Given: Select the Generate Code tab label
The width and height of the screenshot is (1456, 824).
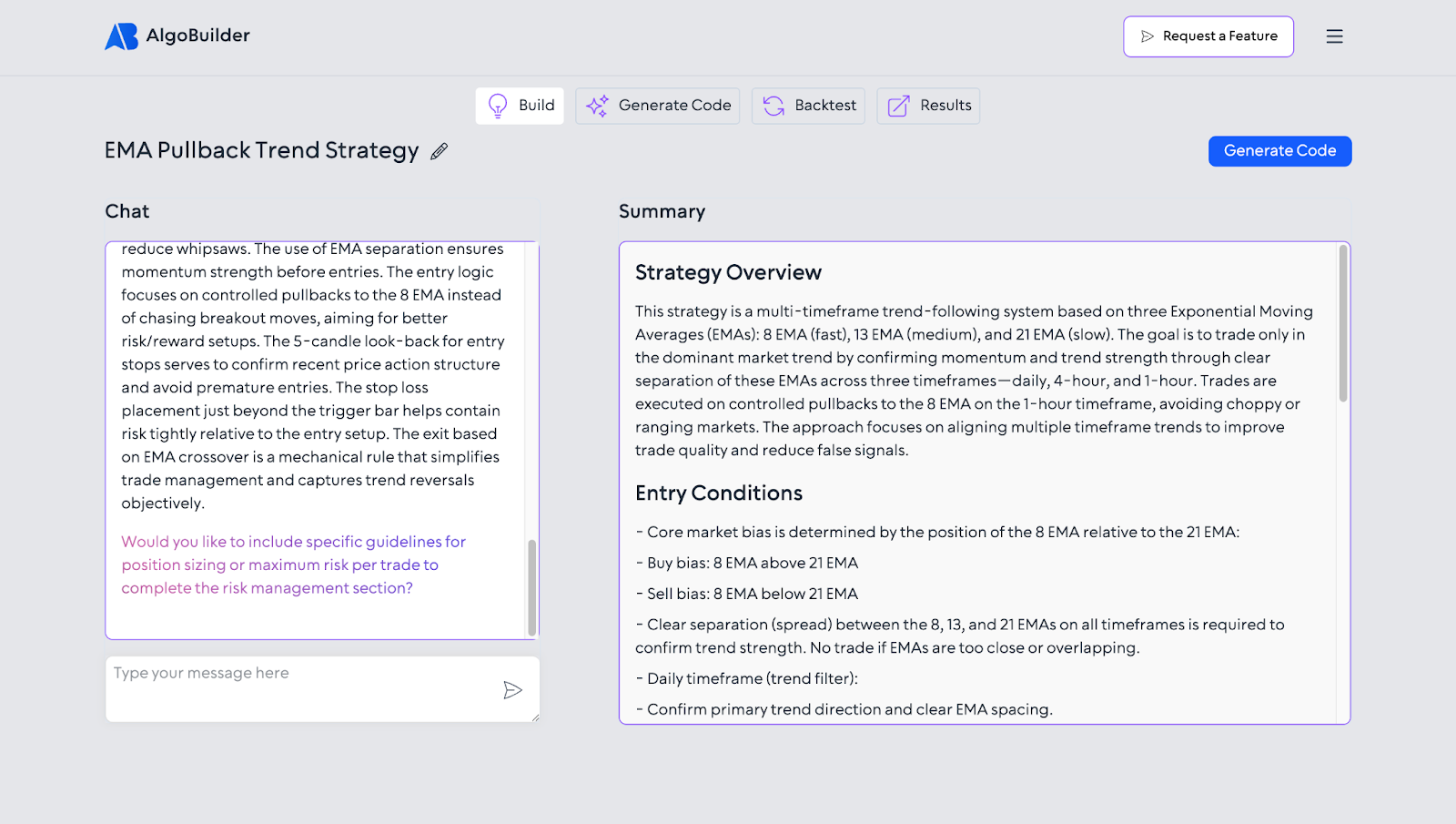Looking at the screenshot, I should coord(674,106).
